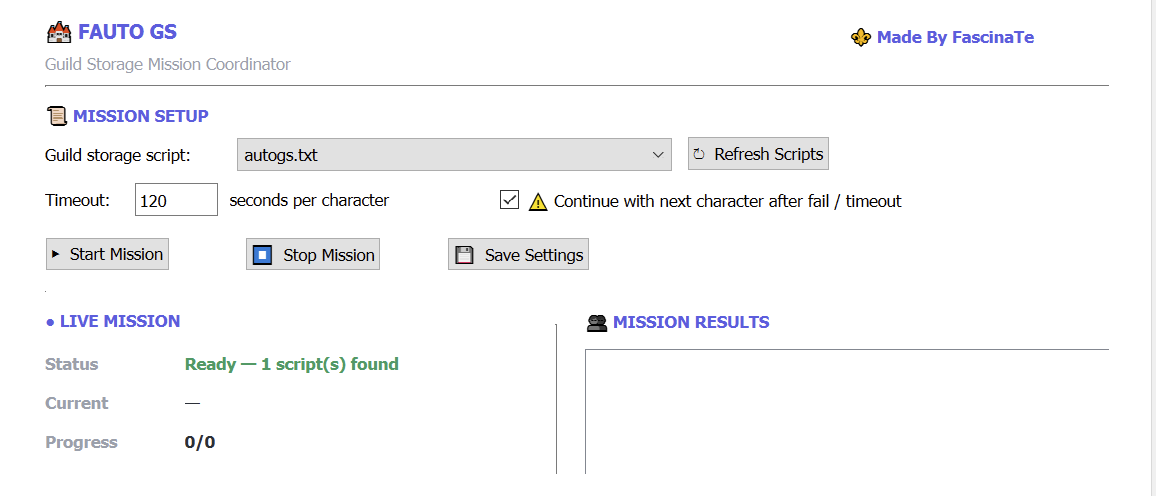The width and height of the screenshot is (1156, 496).
Task: Expand the autogs.txt dropdown arrow
Action: [x=658, y=155]
